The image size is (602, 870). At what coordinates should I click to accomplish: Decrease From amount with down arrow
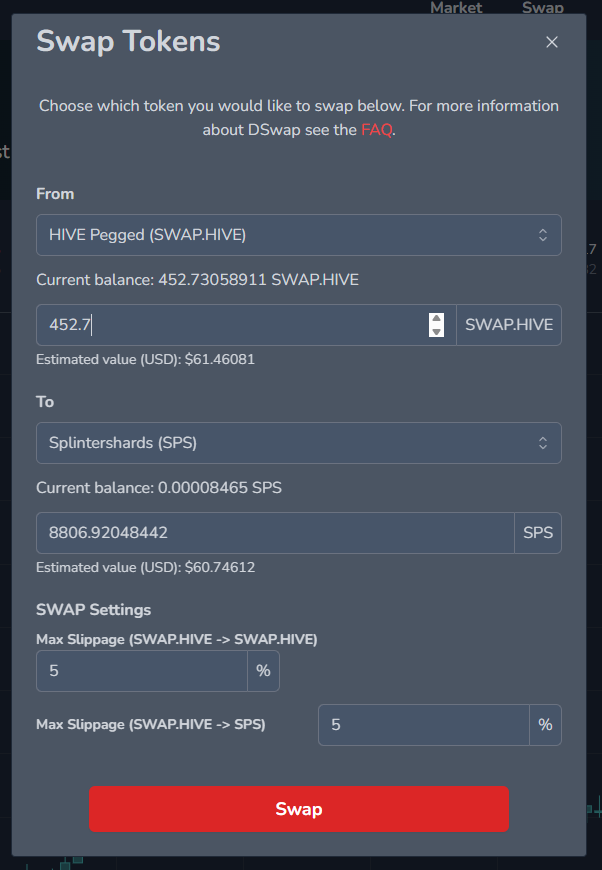click(x=436, y=331)
